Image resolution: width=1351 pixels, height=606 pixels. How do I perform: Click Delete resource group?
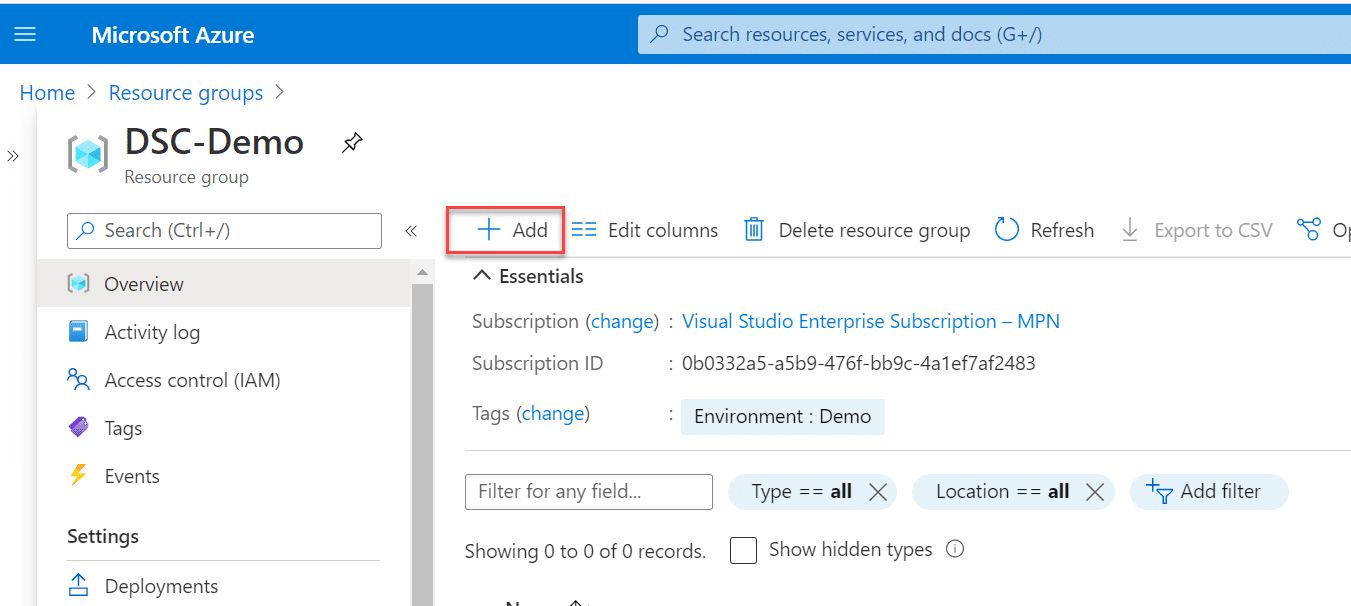[x=857, y=230]
